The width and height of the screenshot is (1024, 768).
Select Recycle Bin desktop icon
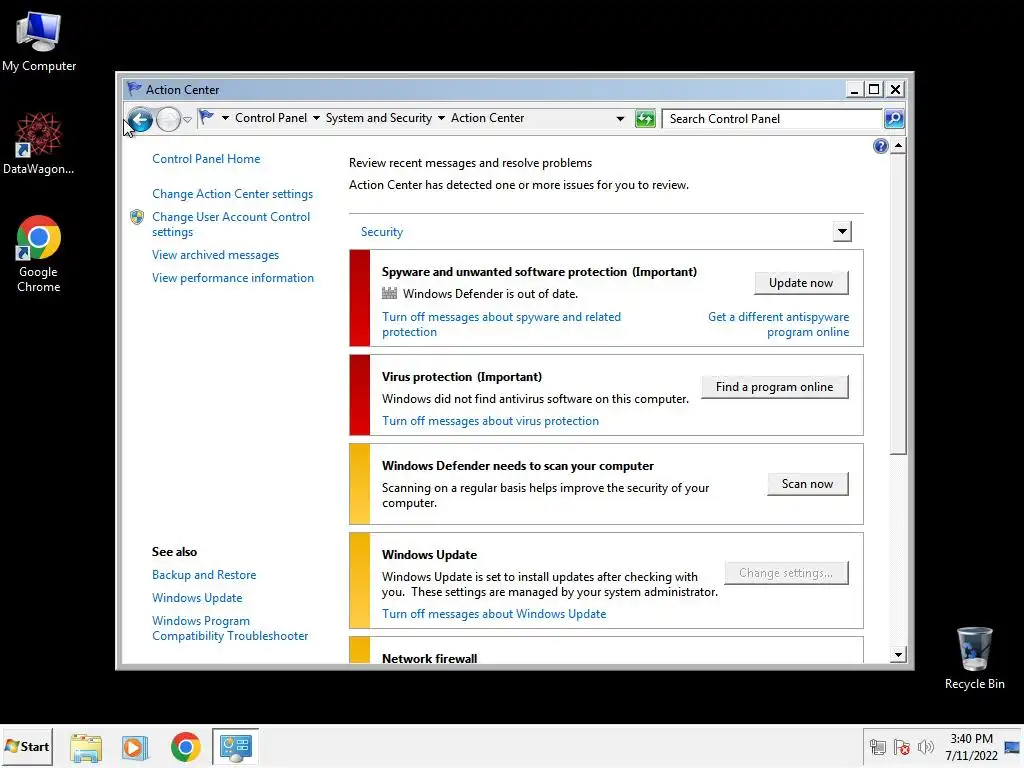point(974,658)
